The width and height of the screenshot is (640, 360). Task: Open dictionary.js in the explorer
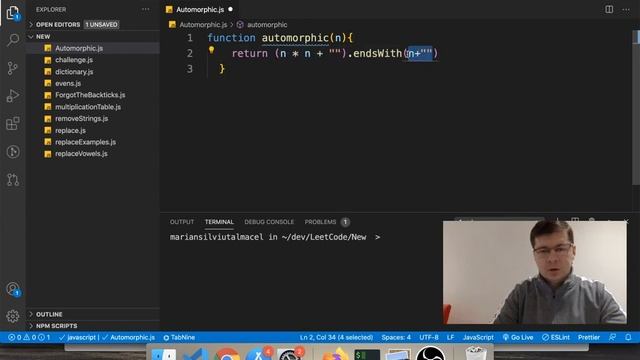74,72
